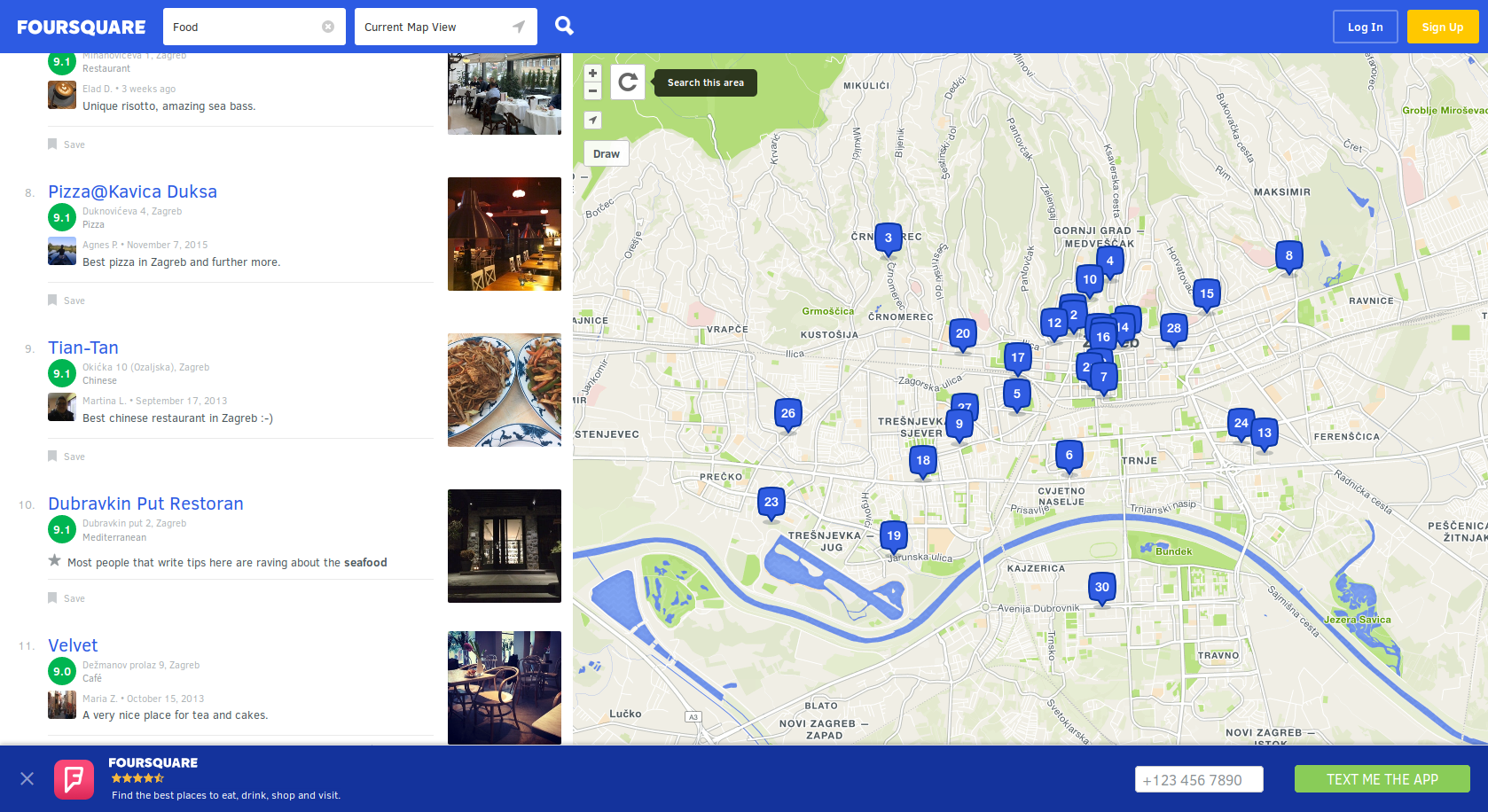The image size is (1488, 812).
Task: Close the Foursquare app banner
Action: point(27,778)
